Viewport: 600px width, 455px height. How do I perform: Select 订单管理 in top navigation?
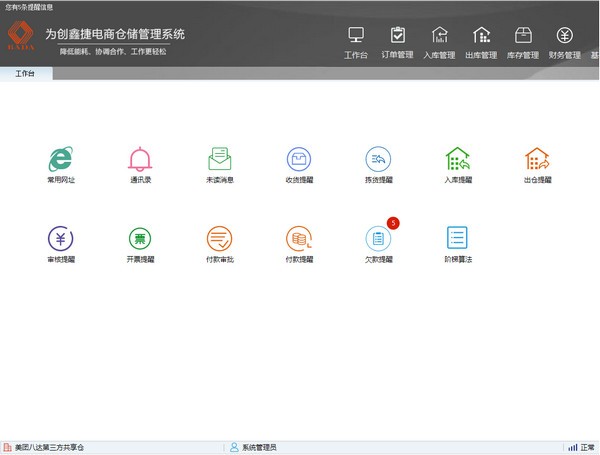(398, 42)
